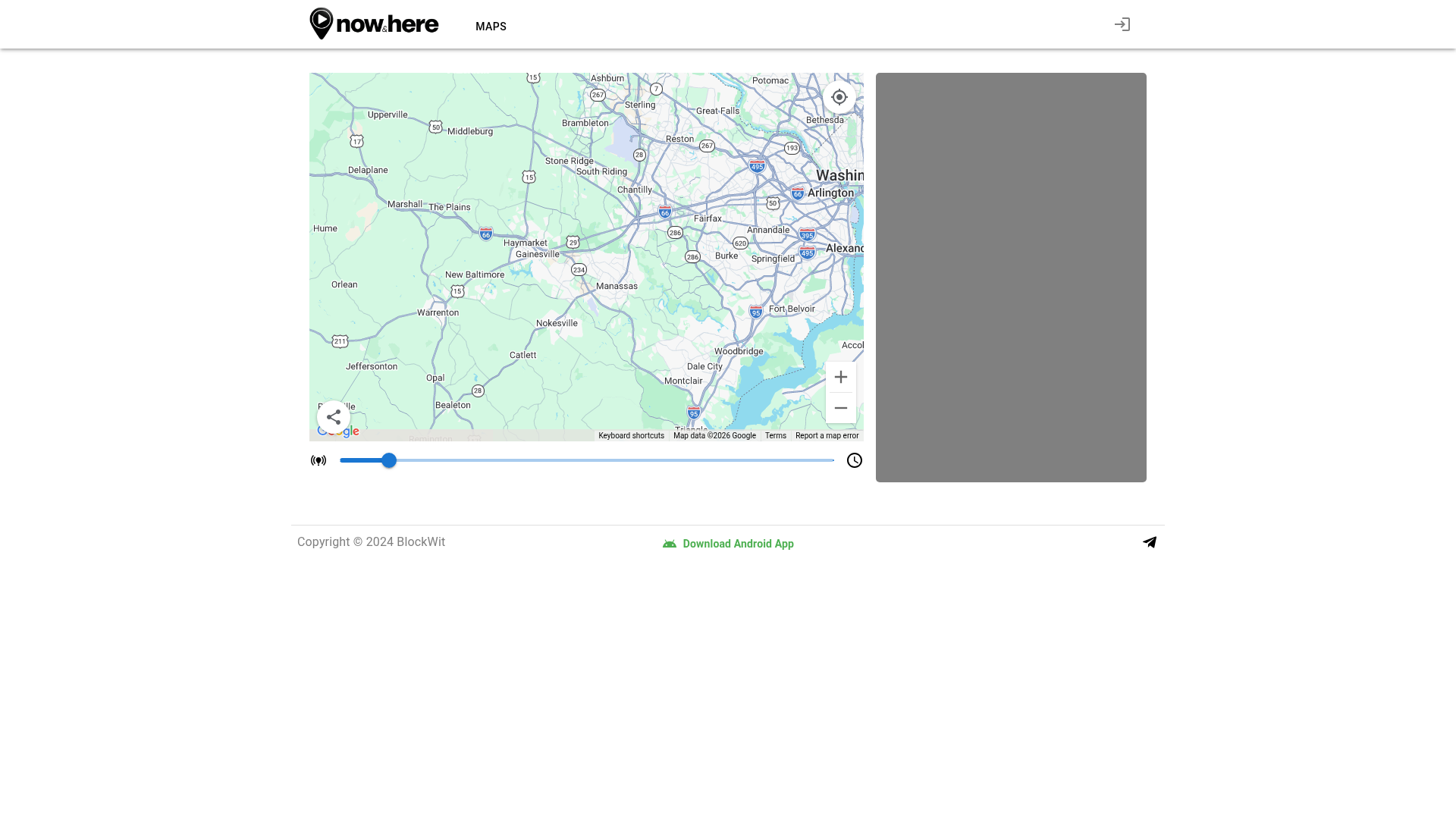The image size is (1456, 819).
Task: Click the Download Android App link
Action: (x=728, y=544)
